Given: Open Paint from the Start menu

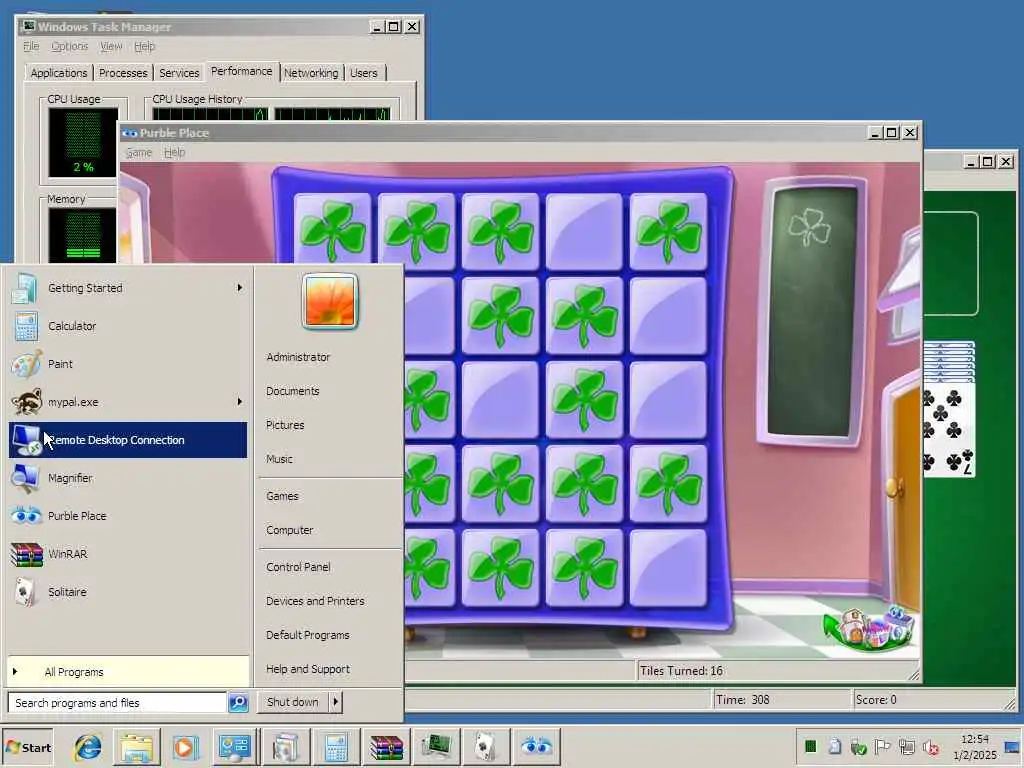Looking at the screenshot, I should (x=128, y=364).
